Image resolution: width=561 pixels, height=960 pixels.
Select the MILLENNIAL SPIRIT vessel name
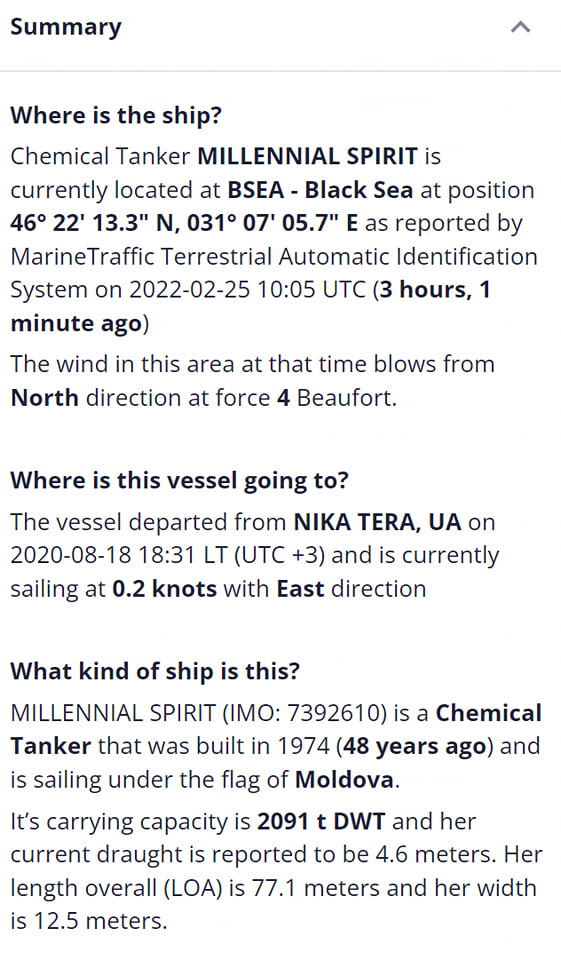click(307, 156)
